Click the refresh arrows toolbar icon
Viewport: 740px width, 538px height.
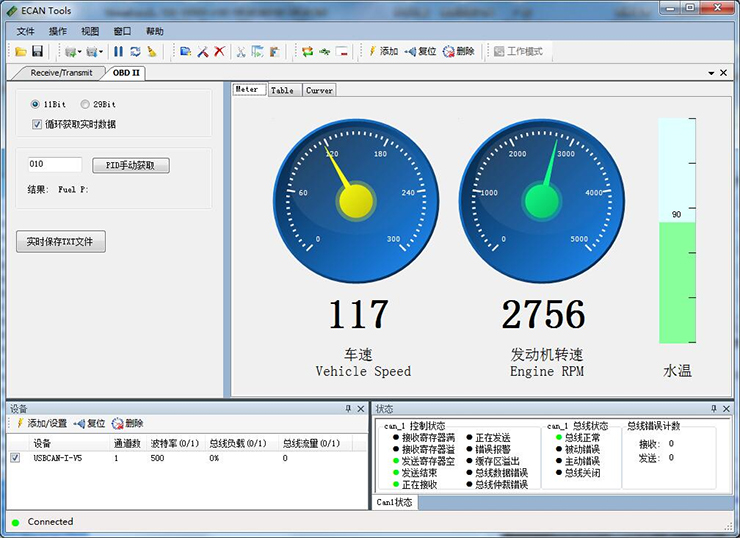[x=135, y=51]
